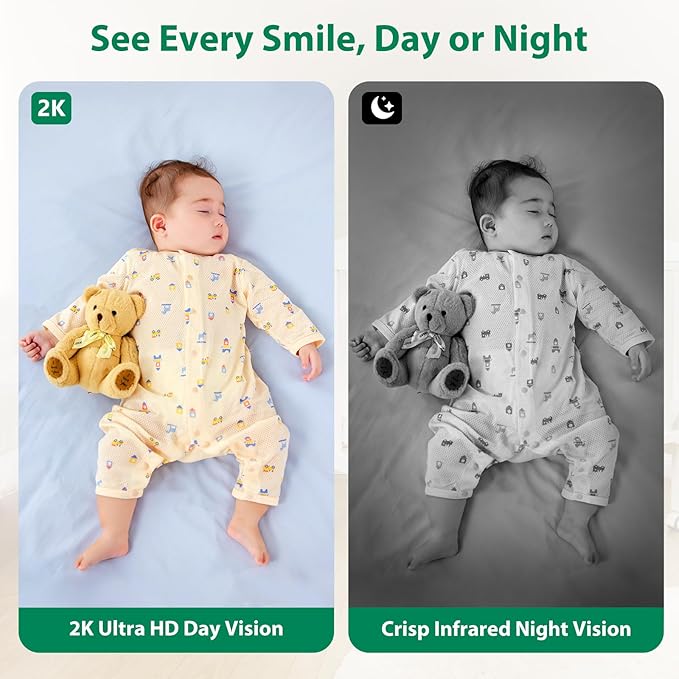Screen dimensions: 679x679
Task: Click the gray teddy bear in night image
Action: click(x=424, y=341)
